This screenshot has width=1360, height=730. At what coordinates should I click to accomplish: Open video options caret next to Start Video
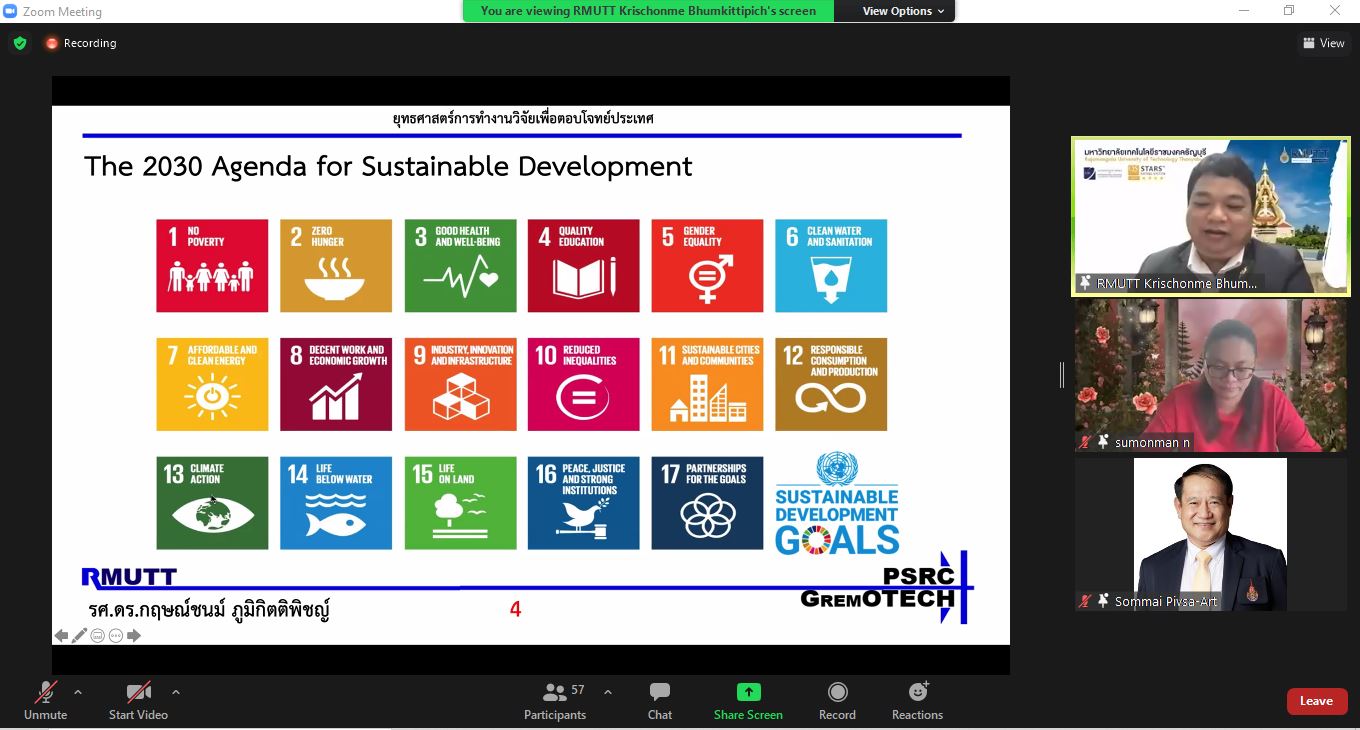[176, 692]
